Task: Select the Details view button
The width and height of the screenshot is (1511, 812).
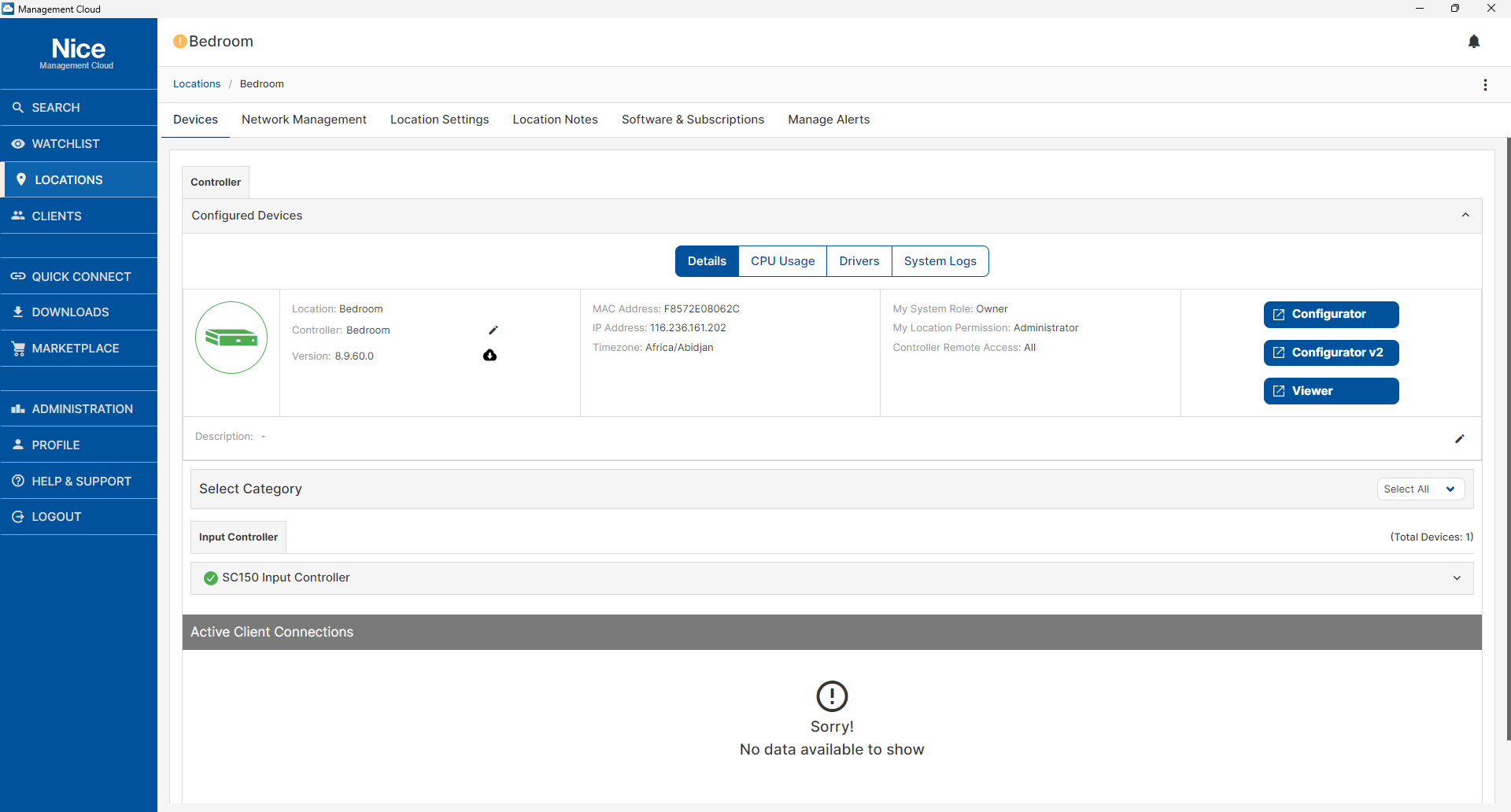Action: (x=707, y=261)
